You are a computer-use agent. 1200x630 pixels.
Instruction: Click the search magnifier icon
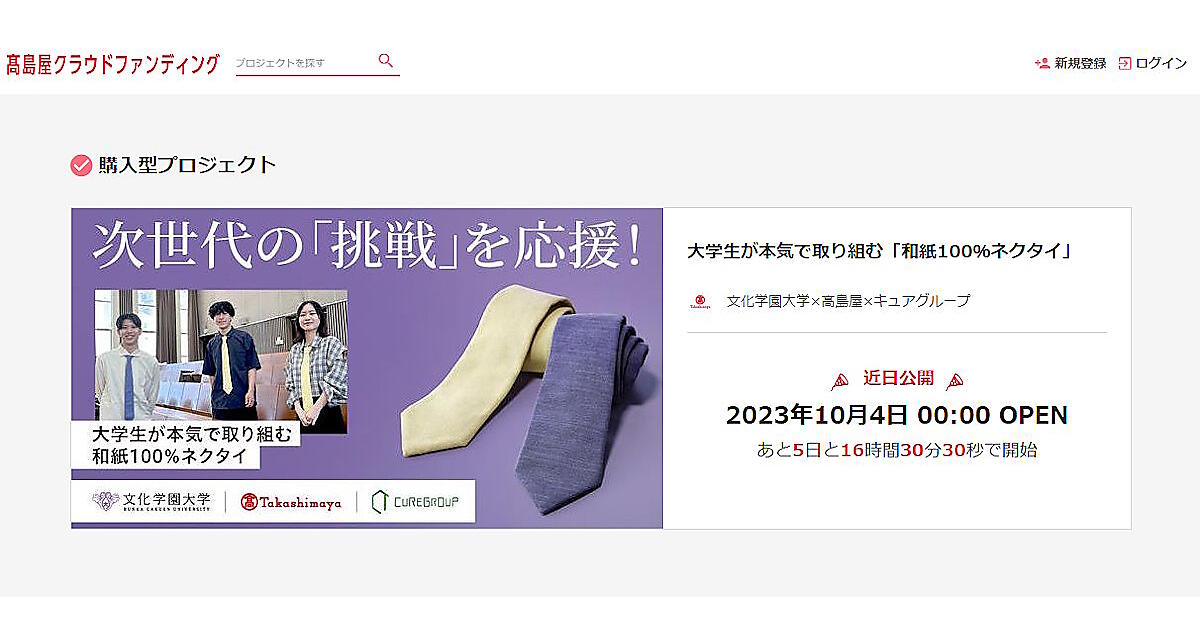386,61
